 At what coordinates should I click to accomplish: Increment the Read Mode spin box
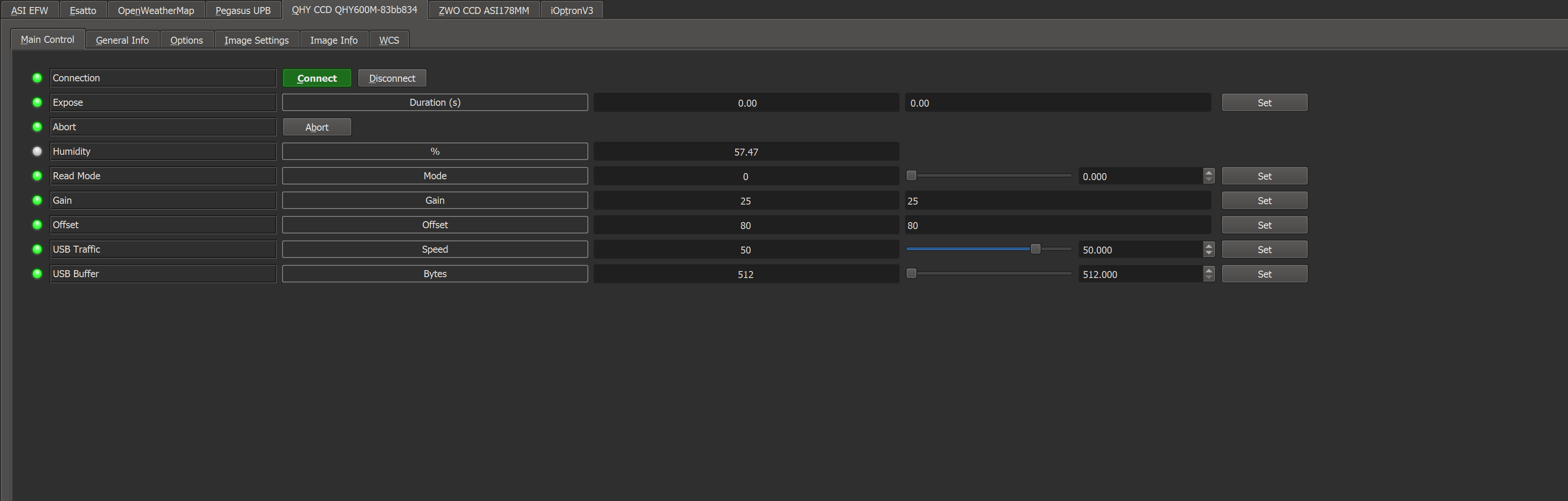1209,172
